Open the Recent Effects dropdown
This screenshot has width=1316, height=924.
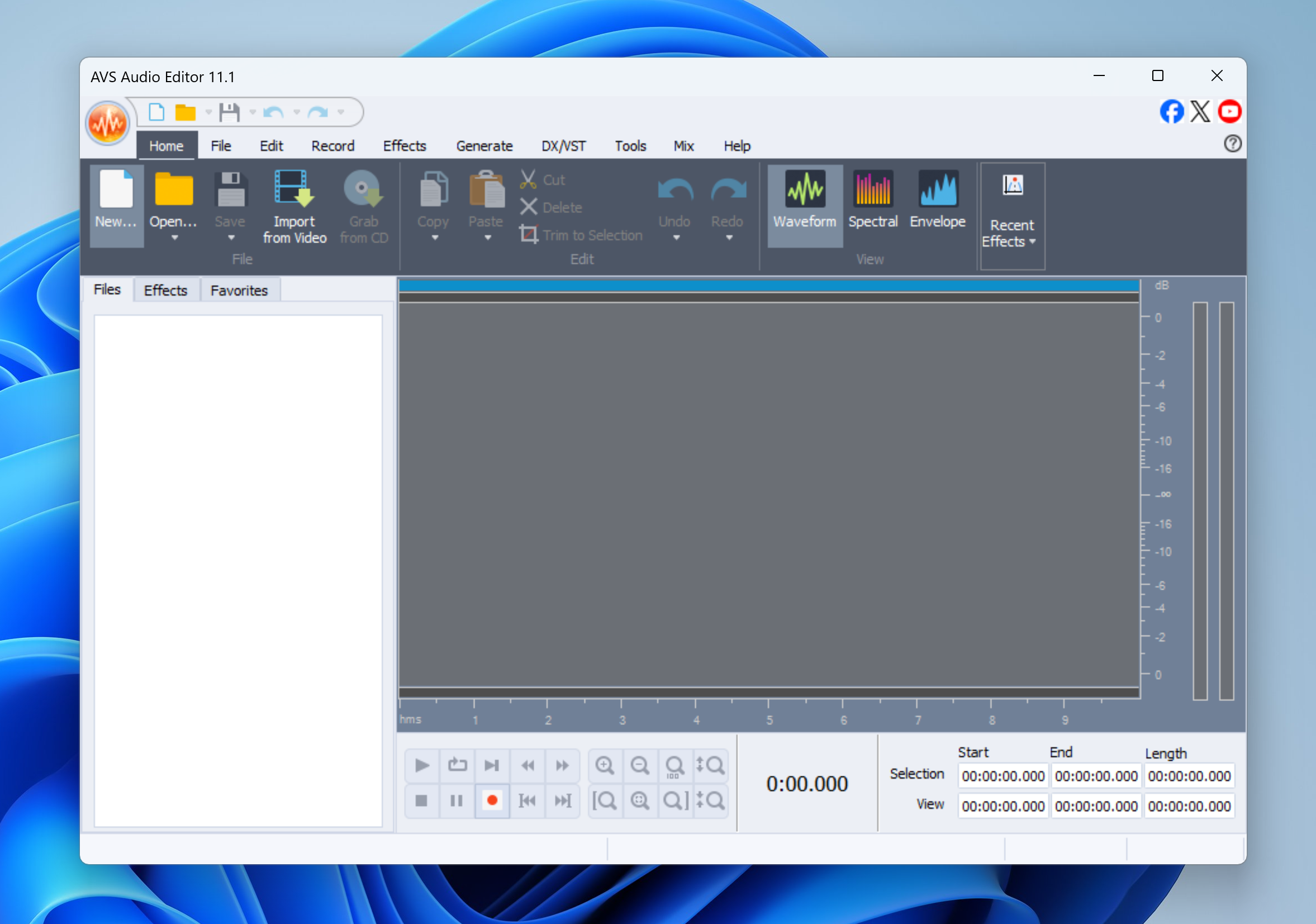(x=1012, y=216)
